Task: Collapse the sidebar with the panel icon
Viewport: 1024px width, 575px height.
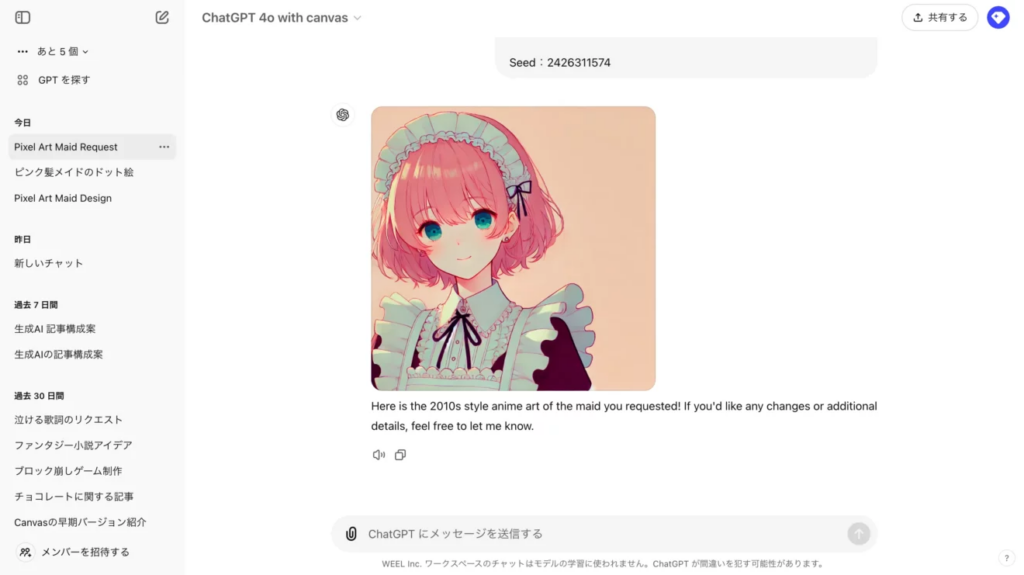Action: click(x=23, y=18)
